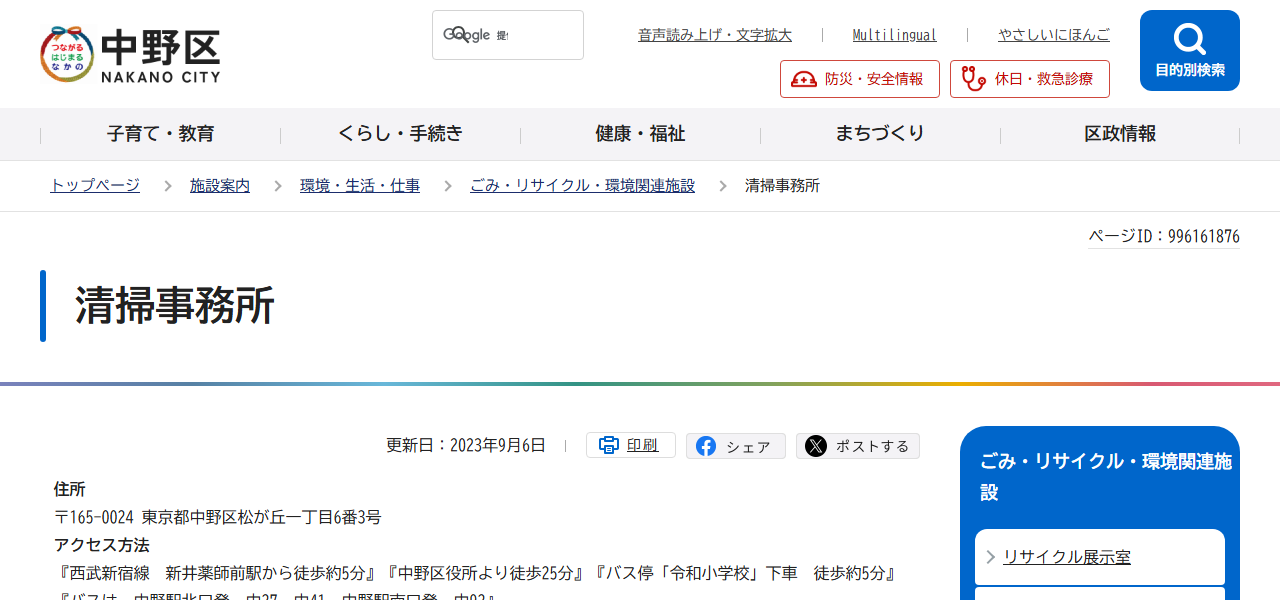Click the 清掃事務所 page heading

175,306
